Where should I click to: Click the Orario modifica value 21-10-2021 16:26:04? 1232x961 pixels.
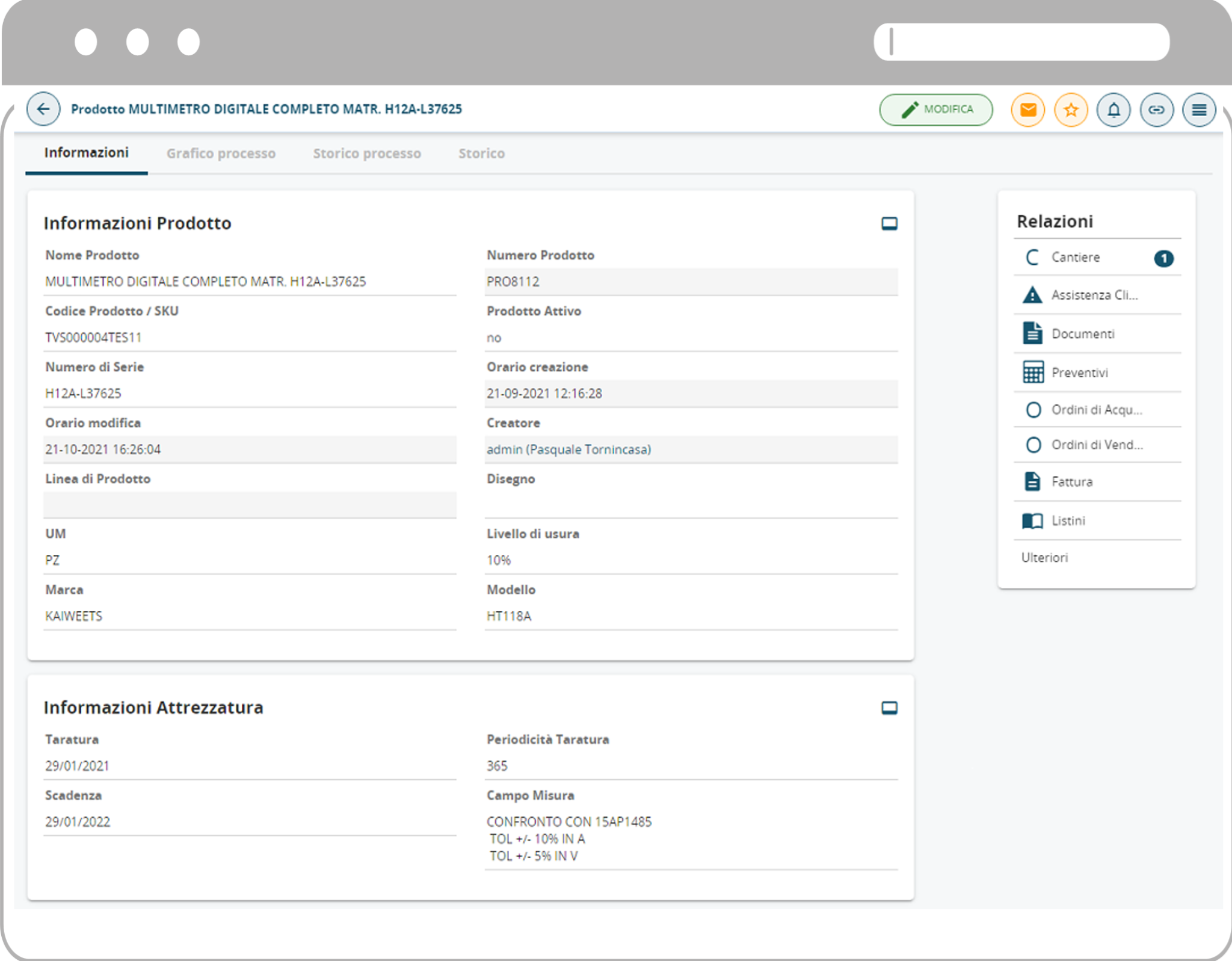pos(103,450)
